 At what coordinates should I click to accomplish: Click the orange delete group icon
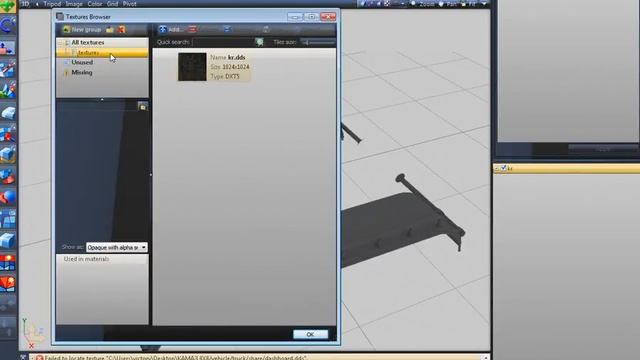[x=121, y=29]
